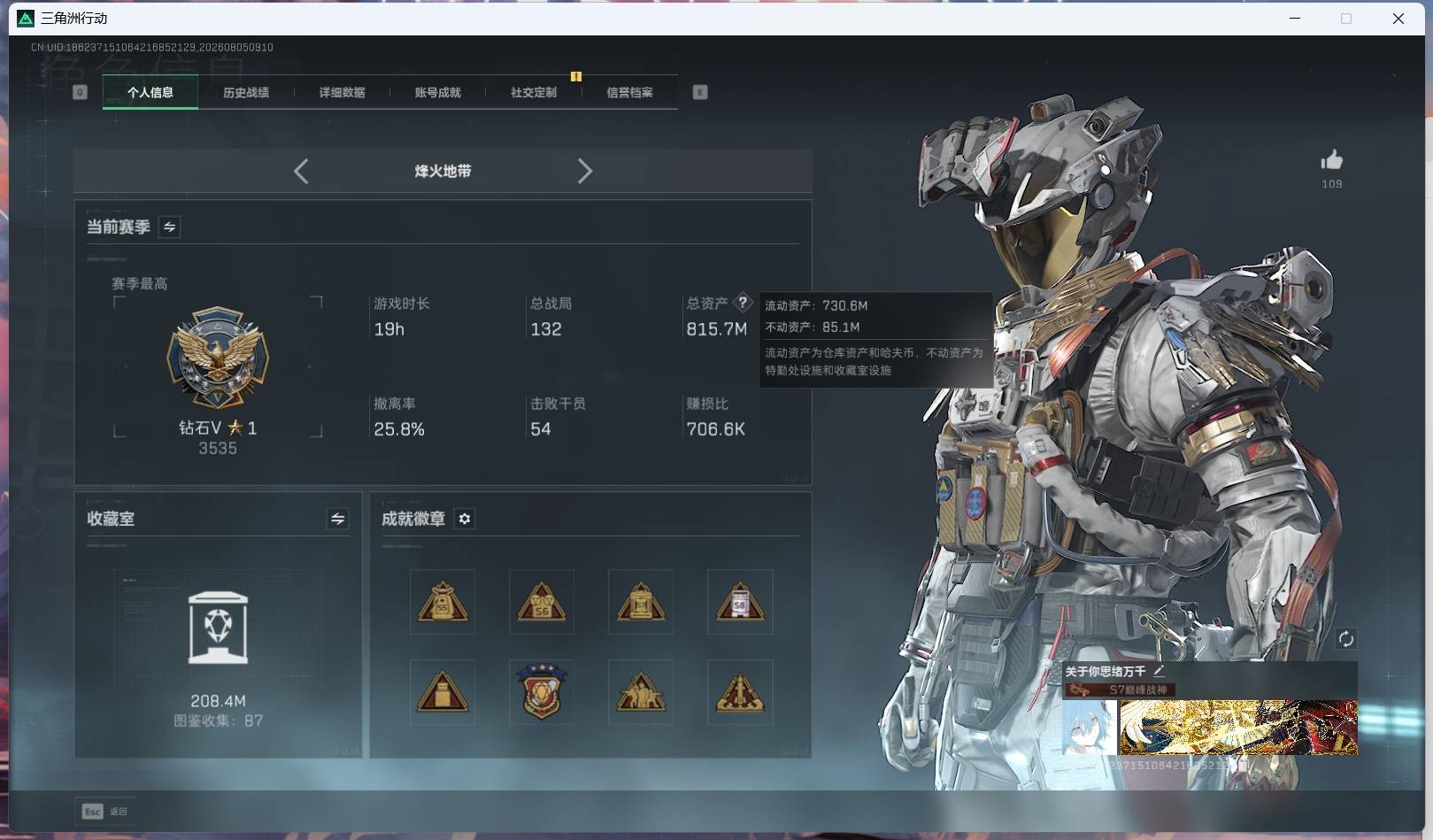Select the blue ribbon shield badge
This screenshot has height=840, width=1433.
[542, 691]
